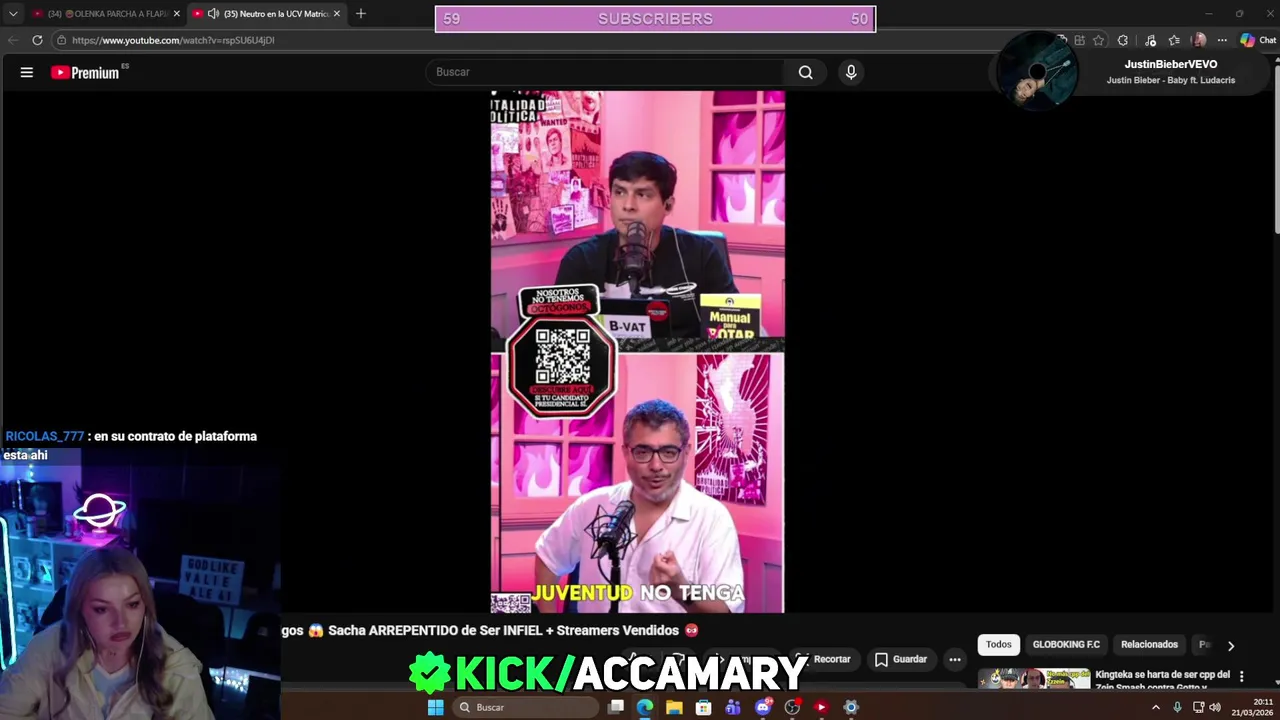Open the YouTube hamburger guide menu
The width and height of the screenshot is (1280, 720).
(27, 72)
